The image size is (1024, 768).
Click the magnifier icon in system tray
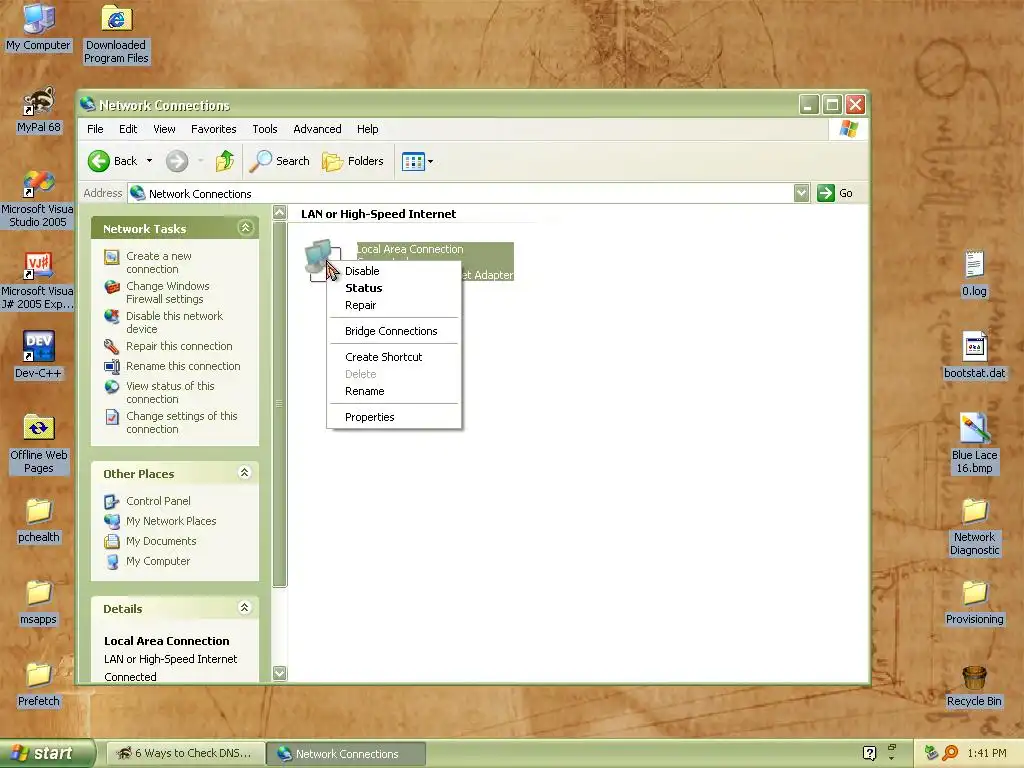pos(951,753)
